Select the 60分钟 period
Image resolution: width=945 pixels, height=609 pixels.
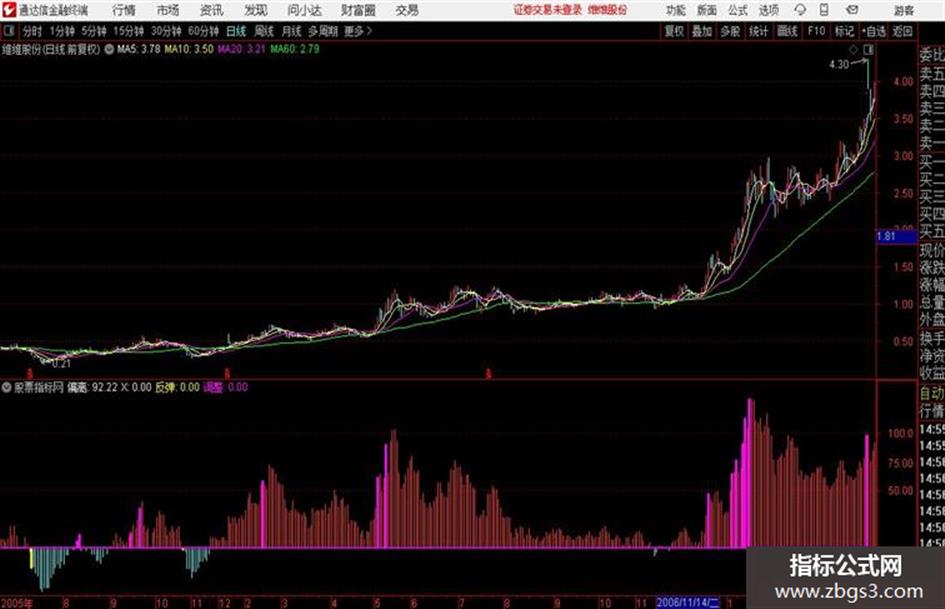203,31
